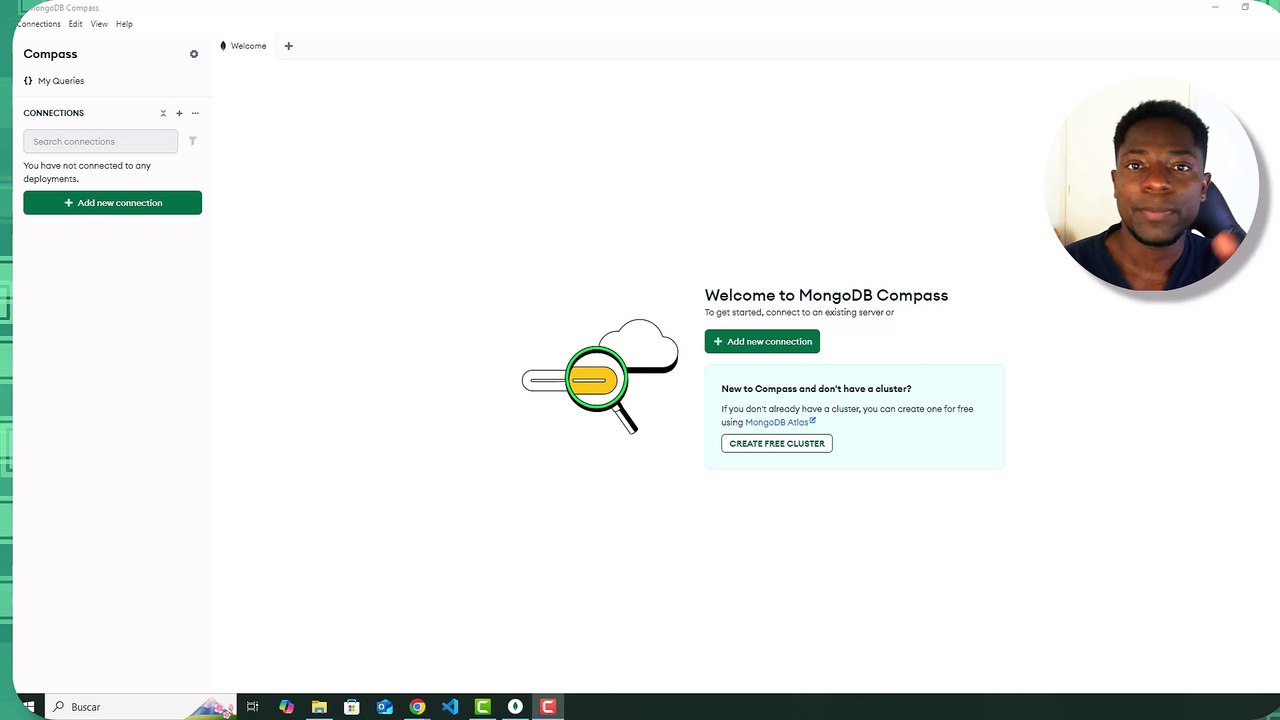Open Outlook from the taskbar

click(x=385, y=707)
